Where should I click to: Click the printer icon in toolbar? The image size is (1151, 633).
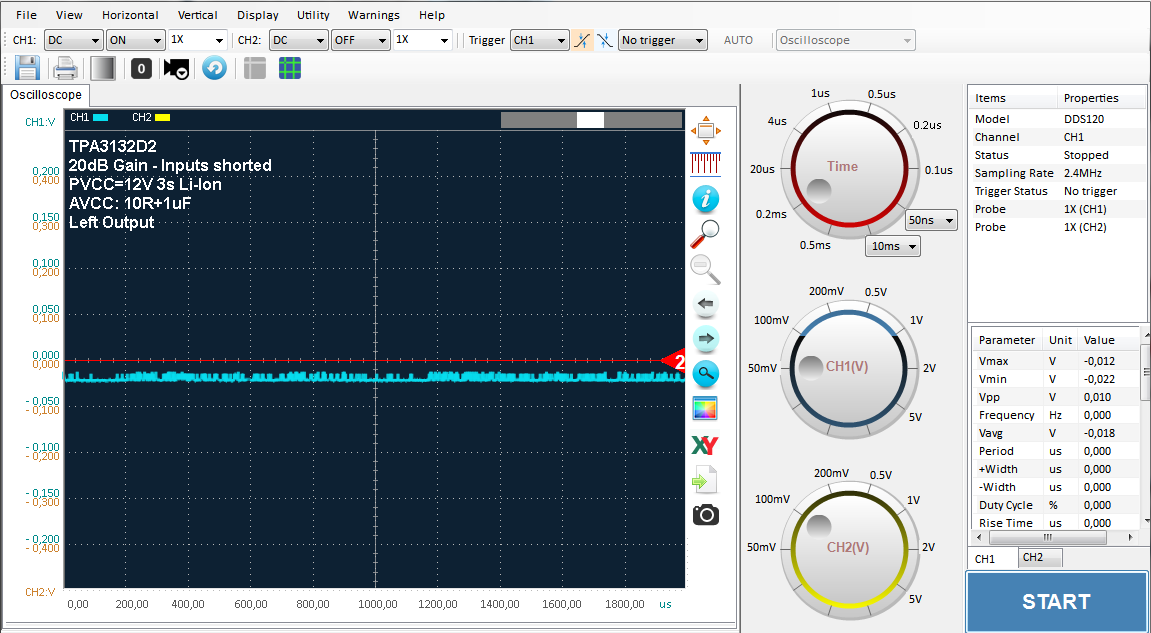pos(65,68)
